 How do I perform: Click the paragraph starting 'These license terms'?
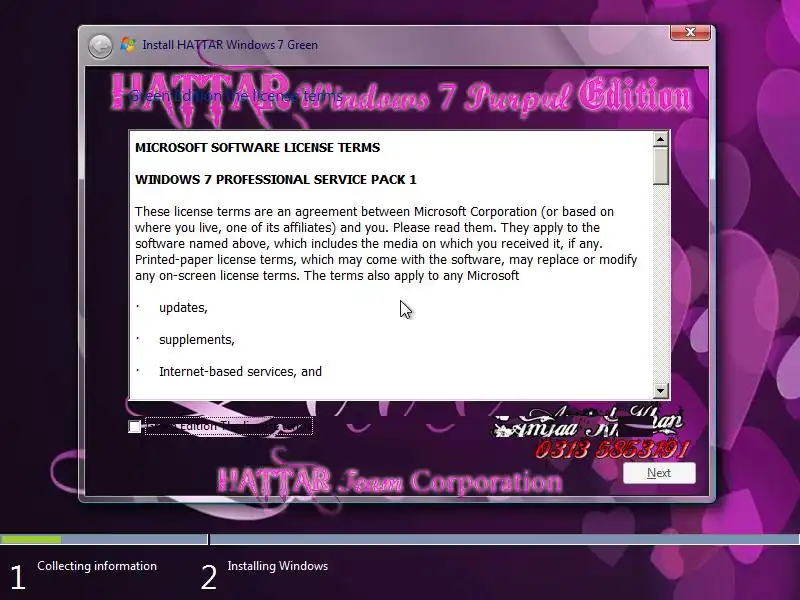click(x=386, y=244)
